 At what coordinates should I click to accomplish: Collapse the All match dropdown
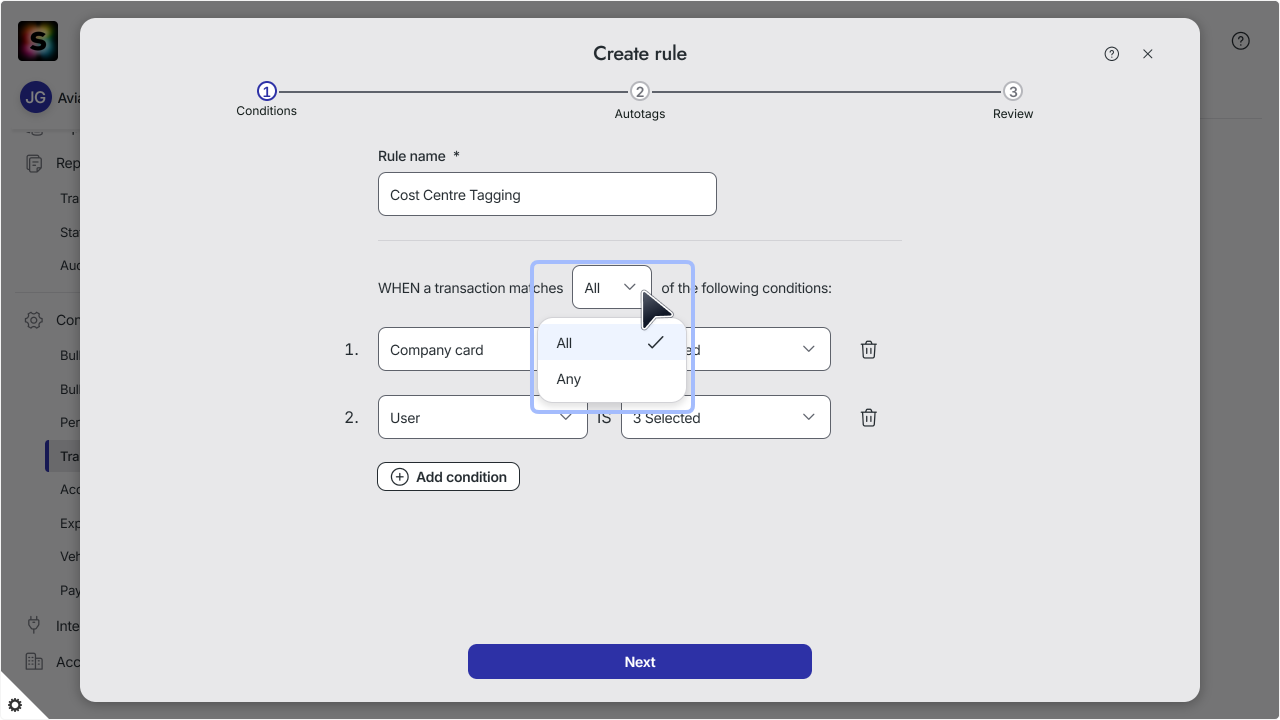tap(612, 288)
